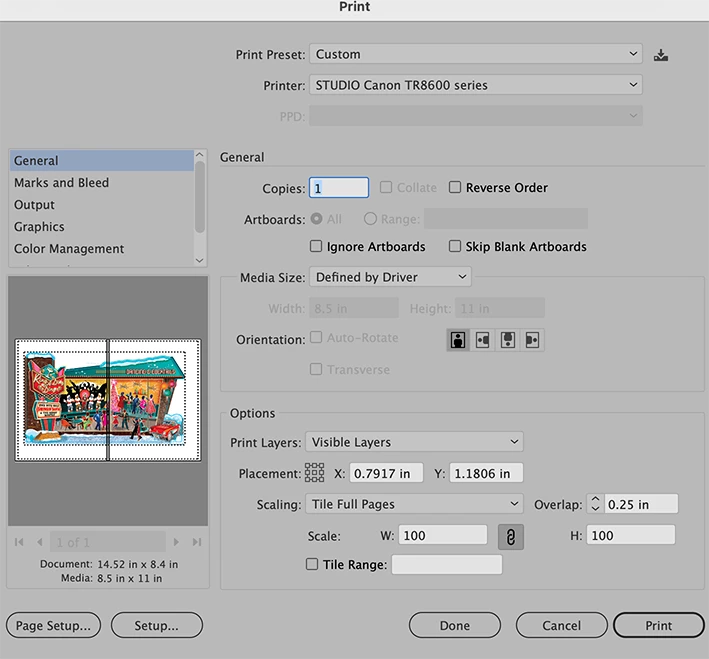Toggle the Auto-Rotate checkbox
Image resolution: width=709 pixels, height=659 pixels.
point(316,337)
